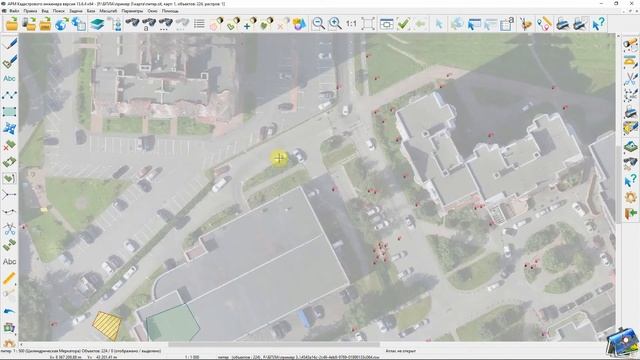This screenshot has height=360, width=640.
Task: Click the blue pointer with window icon
Action: 474,24
